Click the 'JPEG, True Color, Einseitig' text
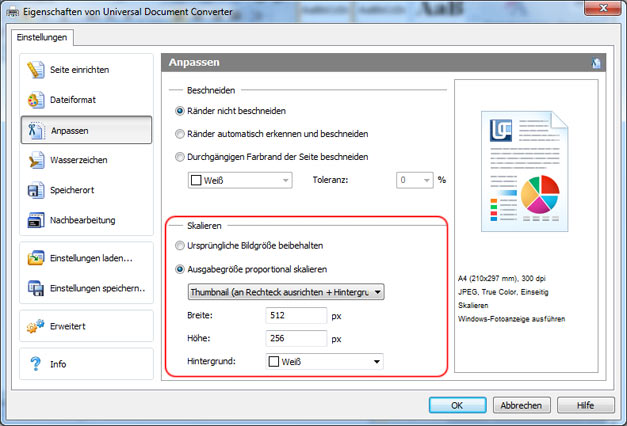 coord(503,292)
